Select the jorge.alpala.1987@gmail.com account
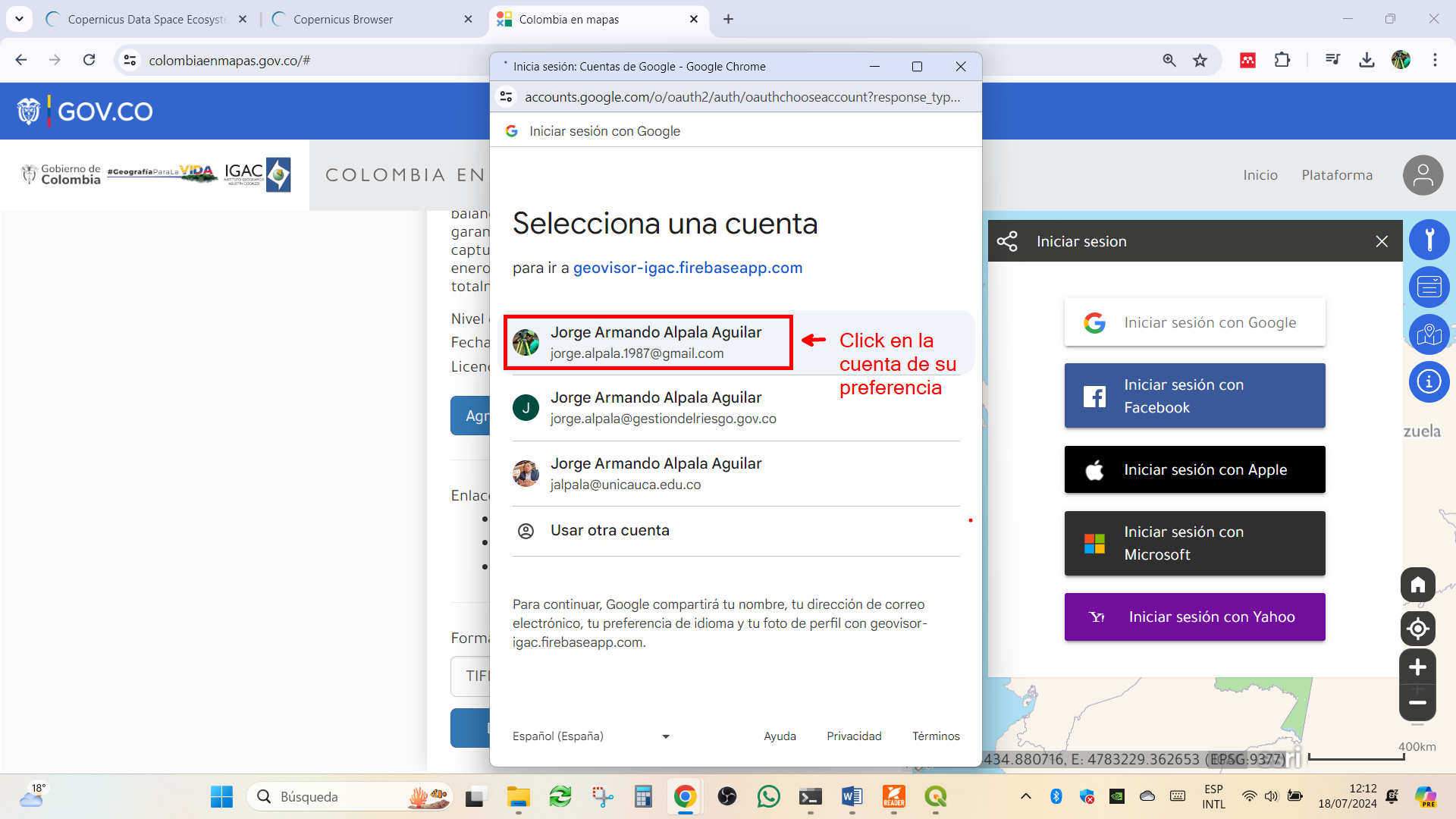Image resolution: width=1456 pixels, height=819 pixels. click(736, 343)
